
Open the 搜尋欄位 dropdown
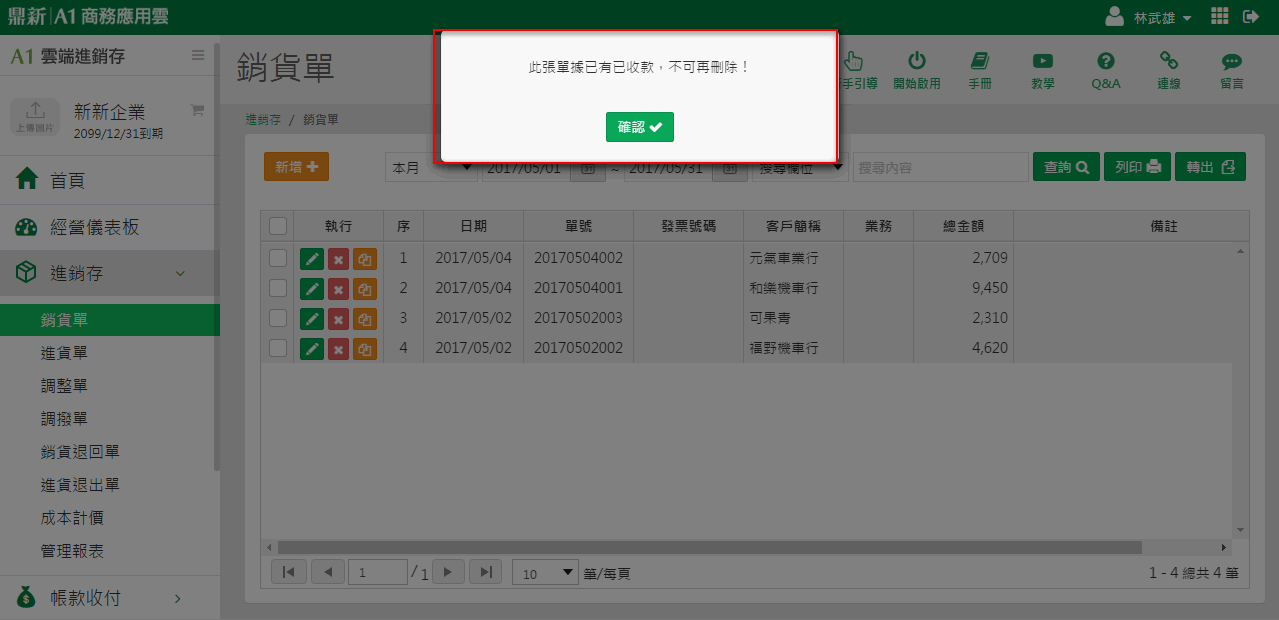click(800, 168)
